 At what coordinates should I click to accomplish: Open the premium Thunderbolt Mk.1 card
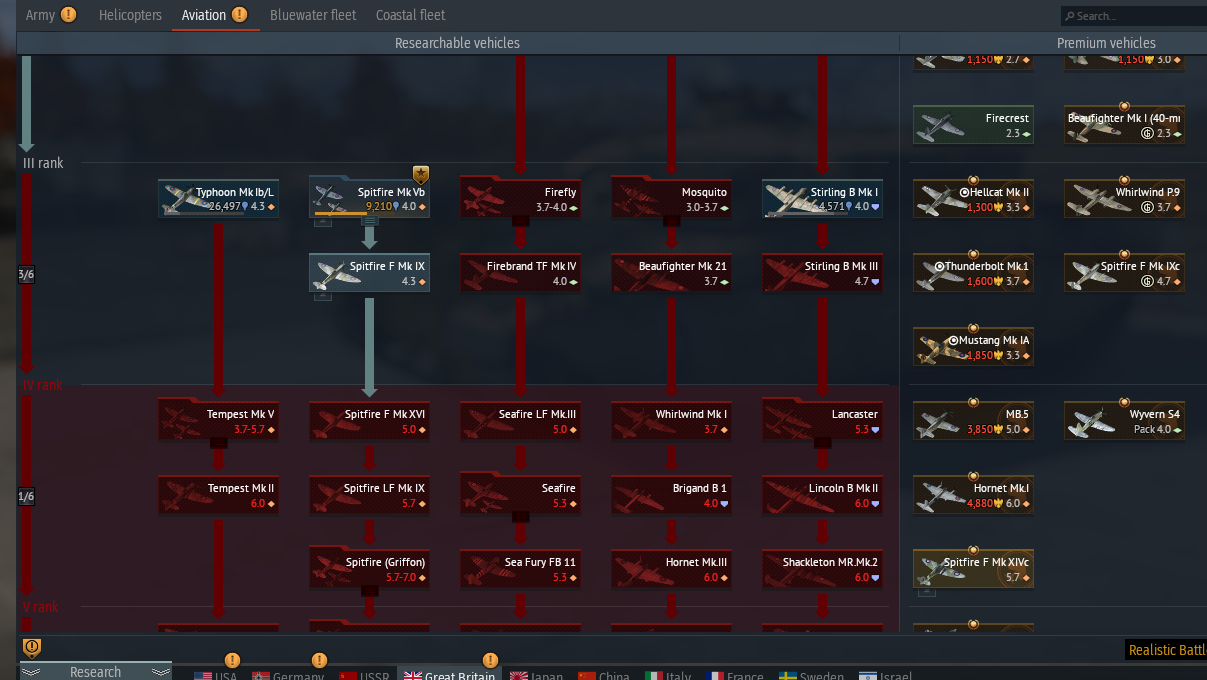click(973, 273)
